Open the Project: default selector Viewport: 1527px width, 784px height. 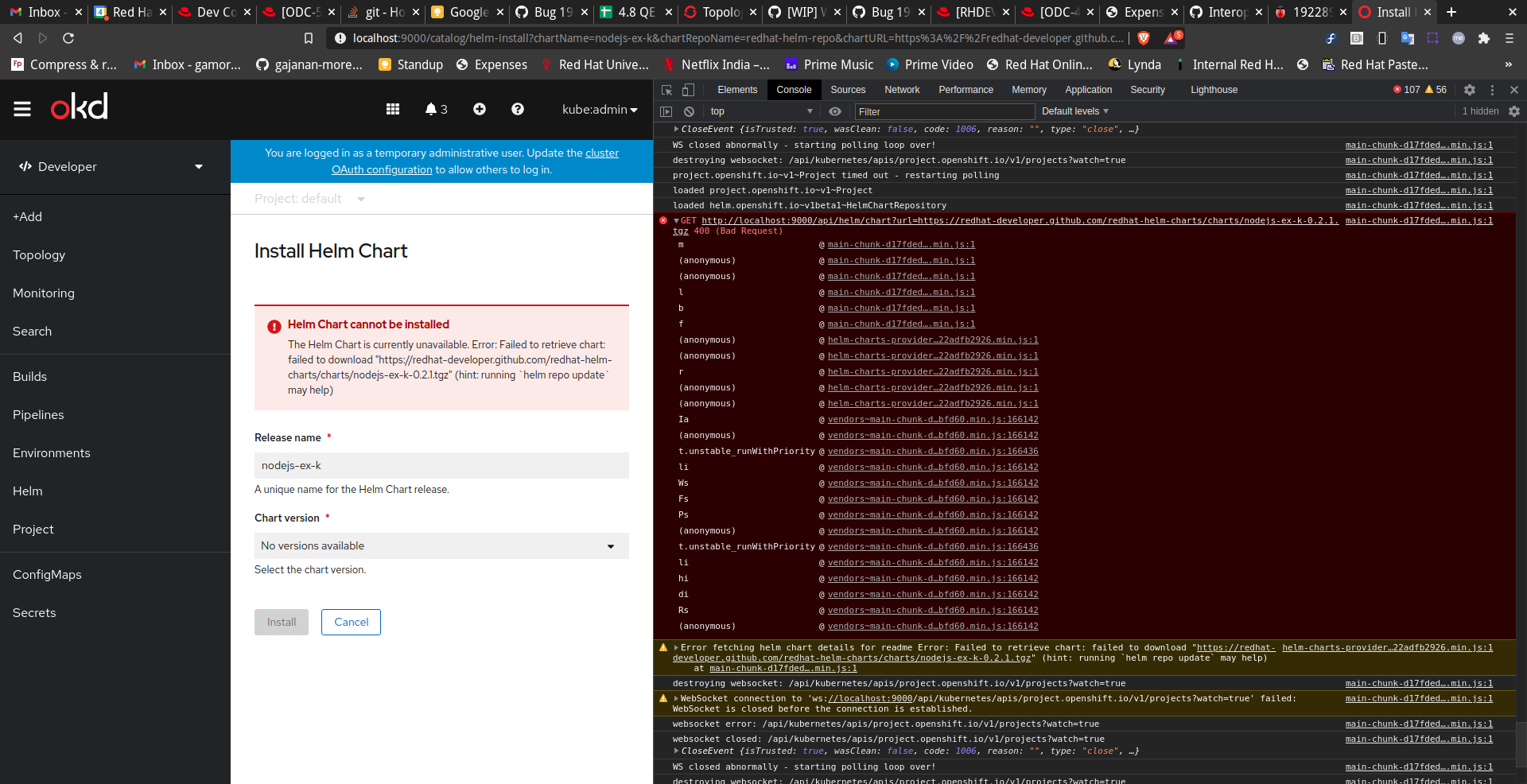[309, 199]
